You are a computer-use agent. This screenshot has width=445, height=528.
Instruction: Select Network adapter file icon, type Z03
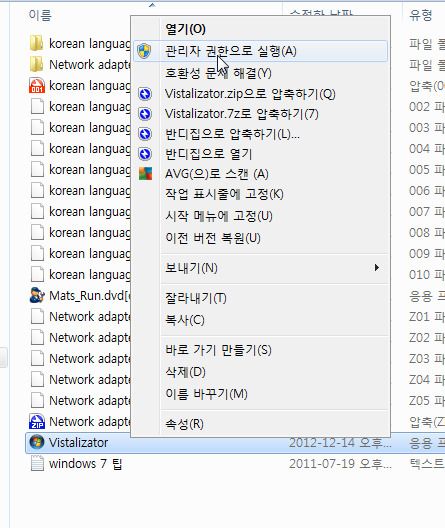(37, 358)
